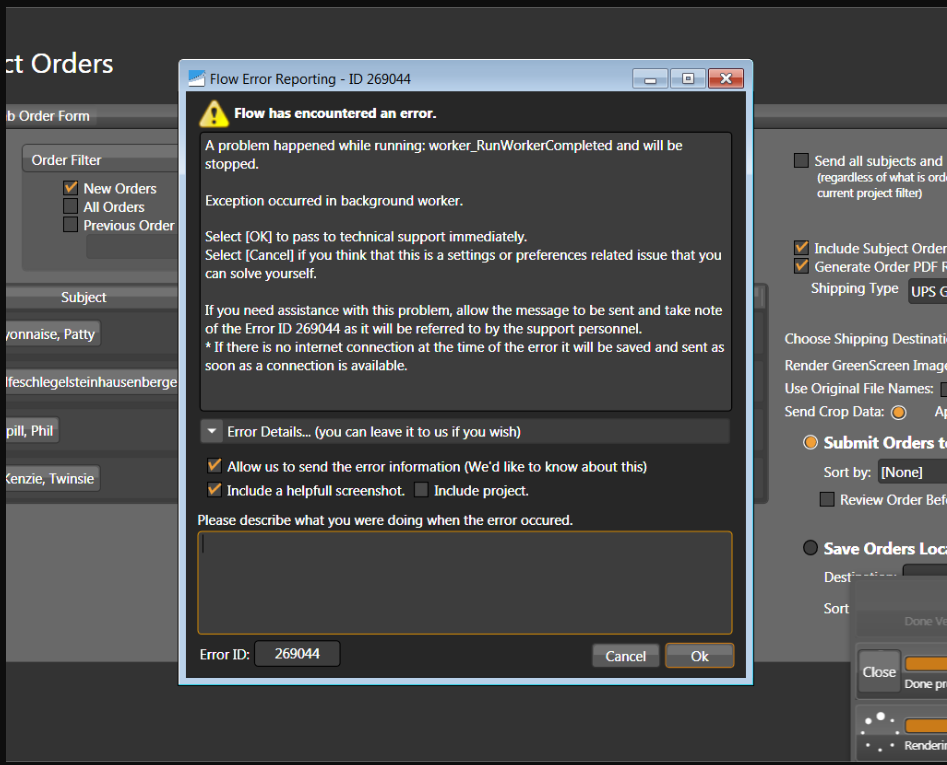Uncheck Include Subject Order option
This screenshot has width=947, height=765.
pyautogui.click(x=801, y=248)
